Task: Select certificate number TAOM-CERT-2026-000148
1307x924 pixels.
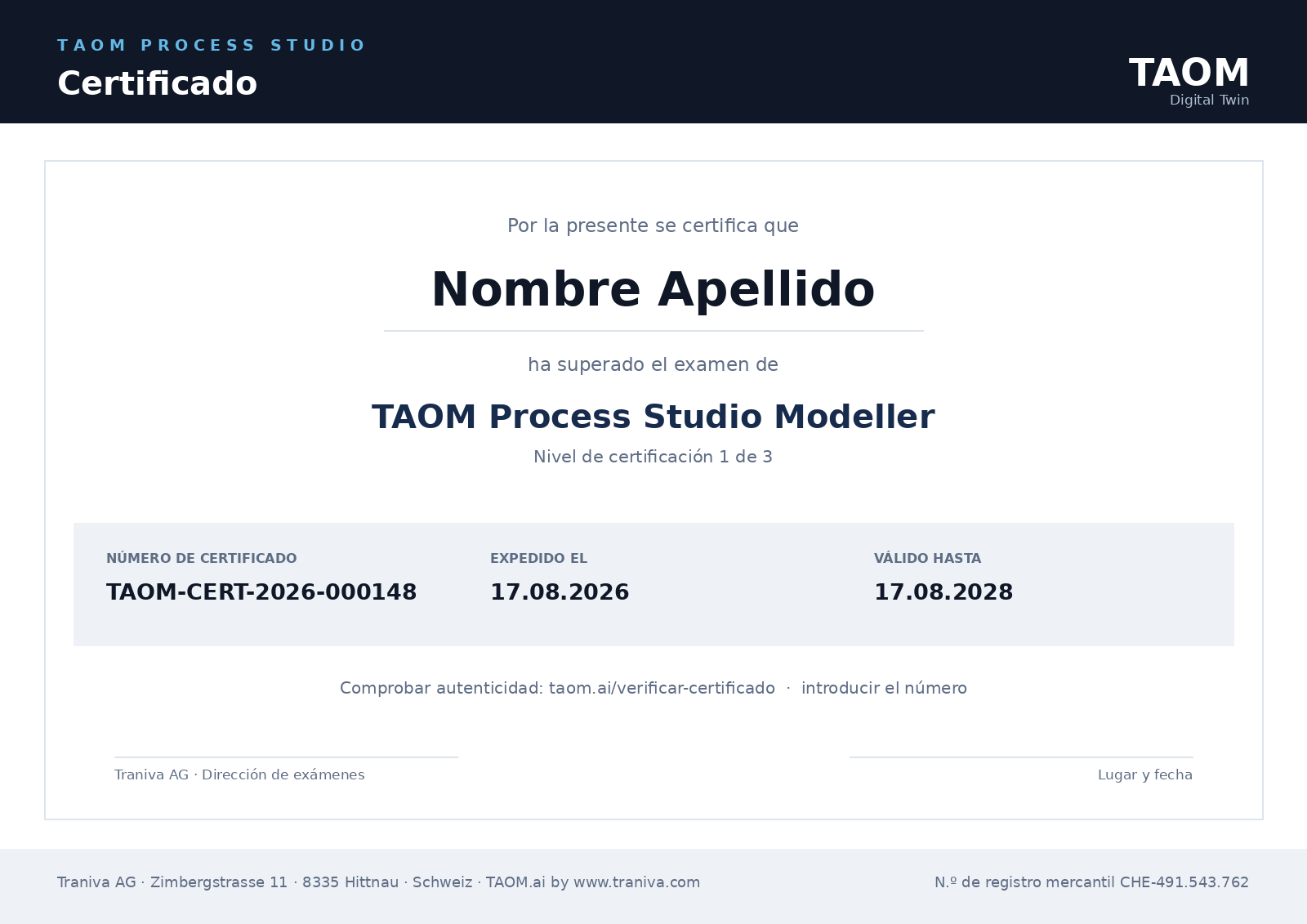Action: pos(261,592)
